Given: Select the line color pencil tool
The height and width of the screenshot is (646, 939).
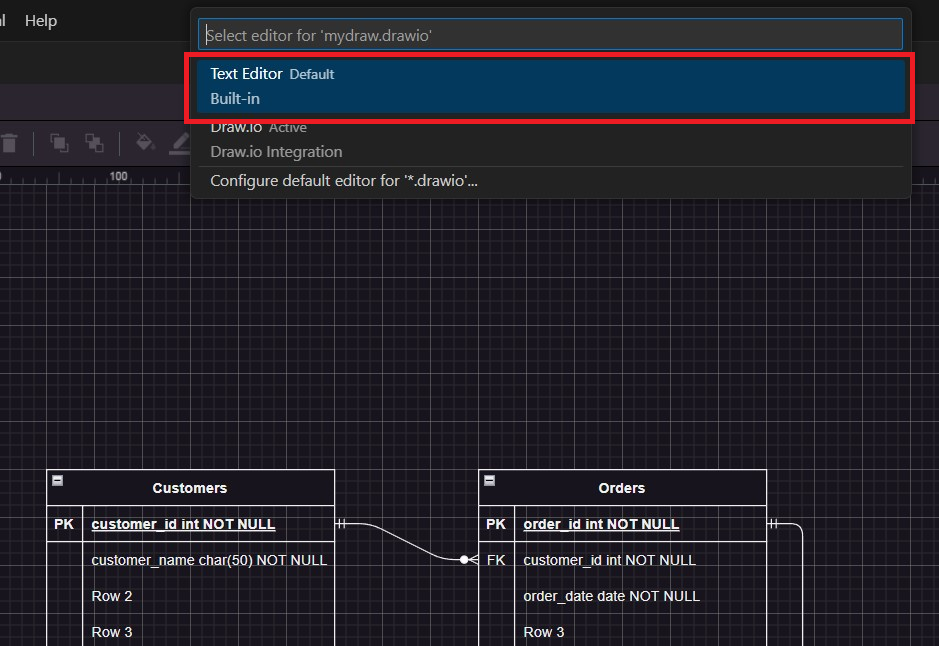Looking at the screenshot, I should tap(180, 143).
